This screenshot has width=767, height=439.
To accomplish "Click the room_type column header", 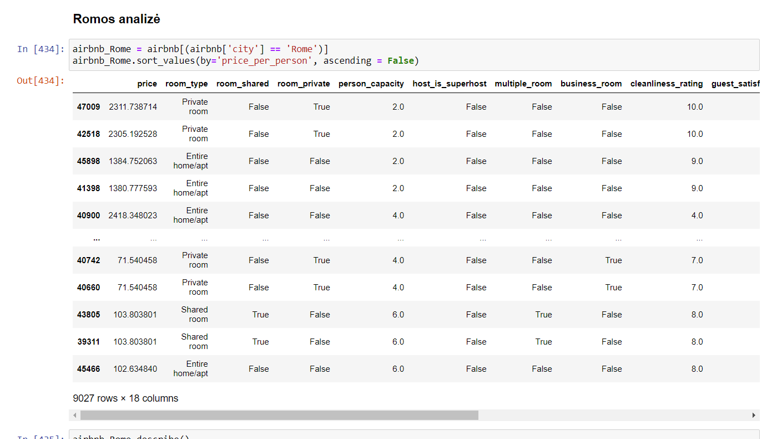I will [186, 84].
